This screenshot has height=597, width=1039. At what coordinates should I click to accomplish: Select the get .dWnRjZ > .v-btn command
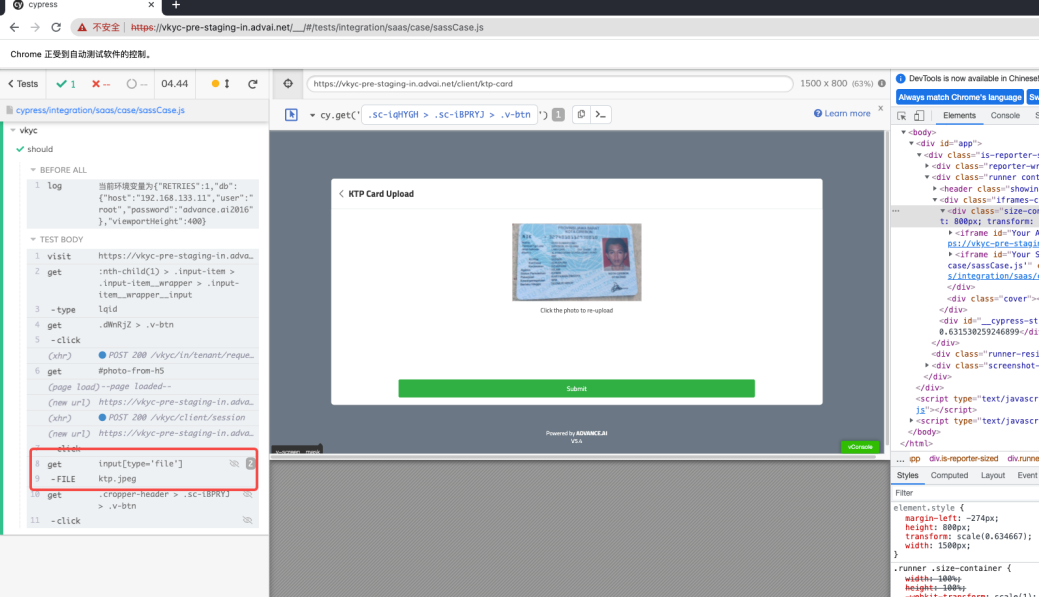click(142, 325)
